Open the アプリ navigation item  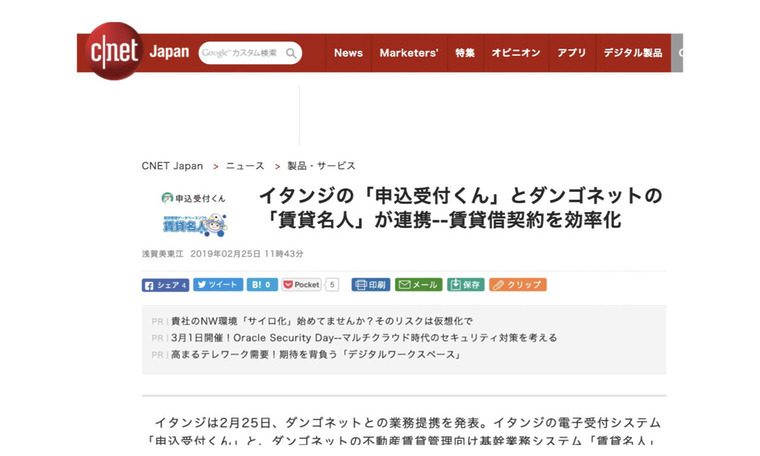[572, 53]
